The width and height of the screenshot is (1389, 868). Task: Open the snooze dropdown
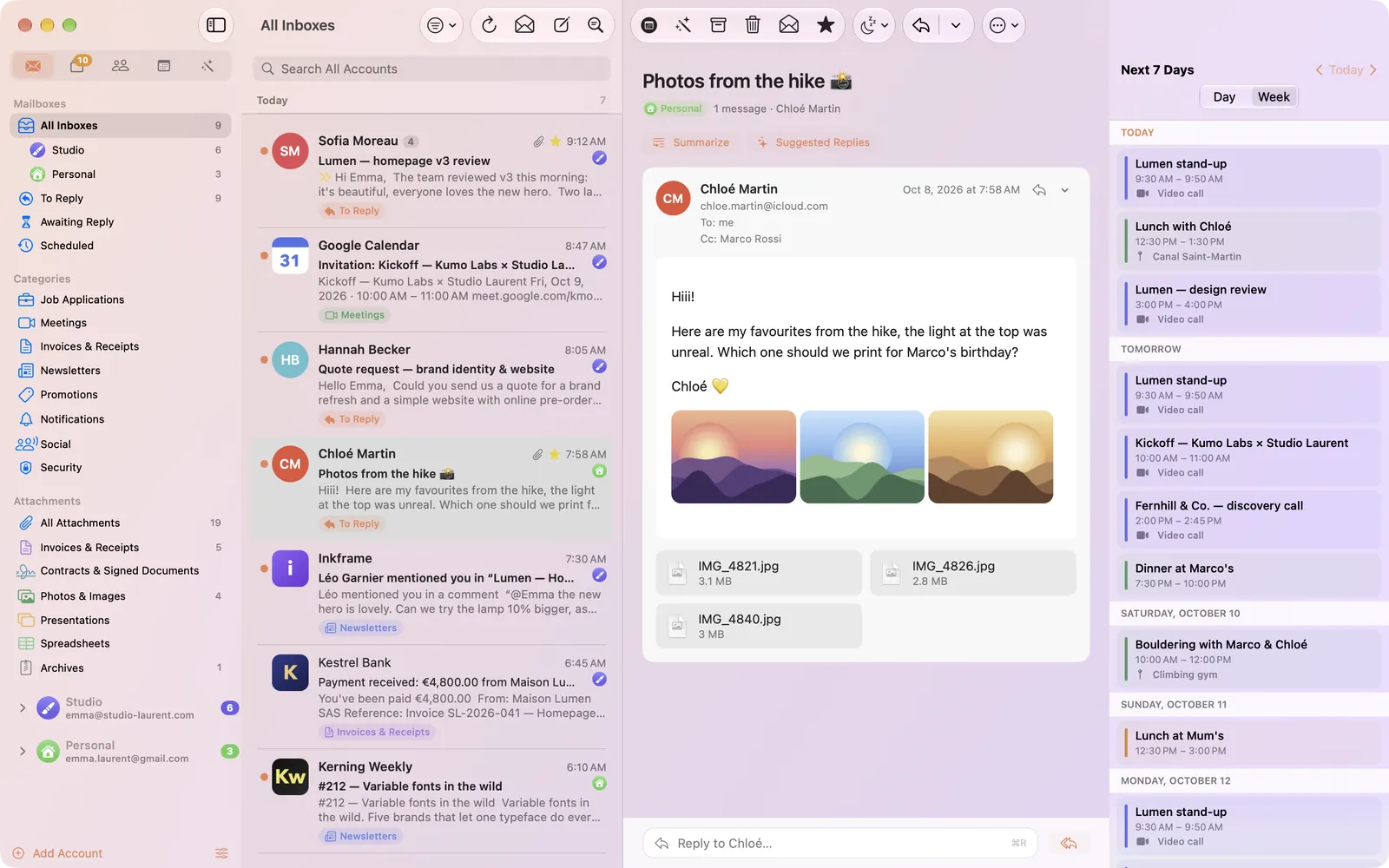pyautogui.click(x=873, y=25)
